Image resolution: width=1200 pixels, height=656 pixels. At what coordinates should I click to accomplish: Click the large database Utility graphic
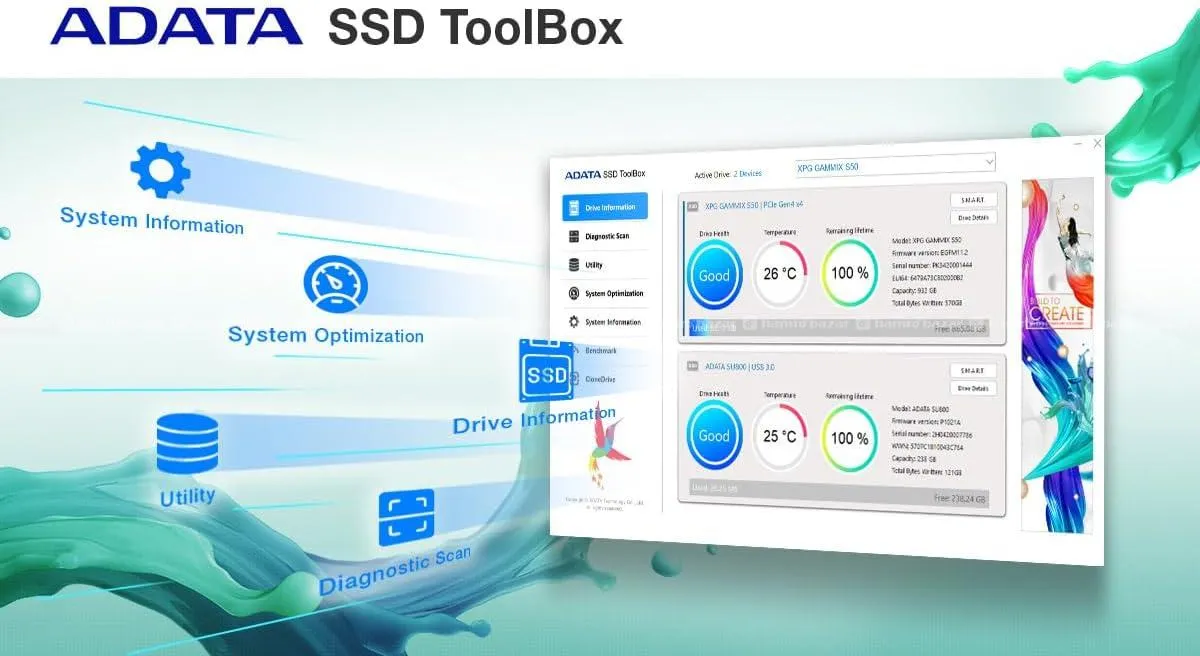(187, 444)
